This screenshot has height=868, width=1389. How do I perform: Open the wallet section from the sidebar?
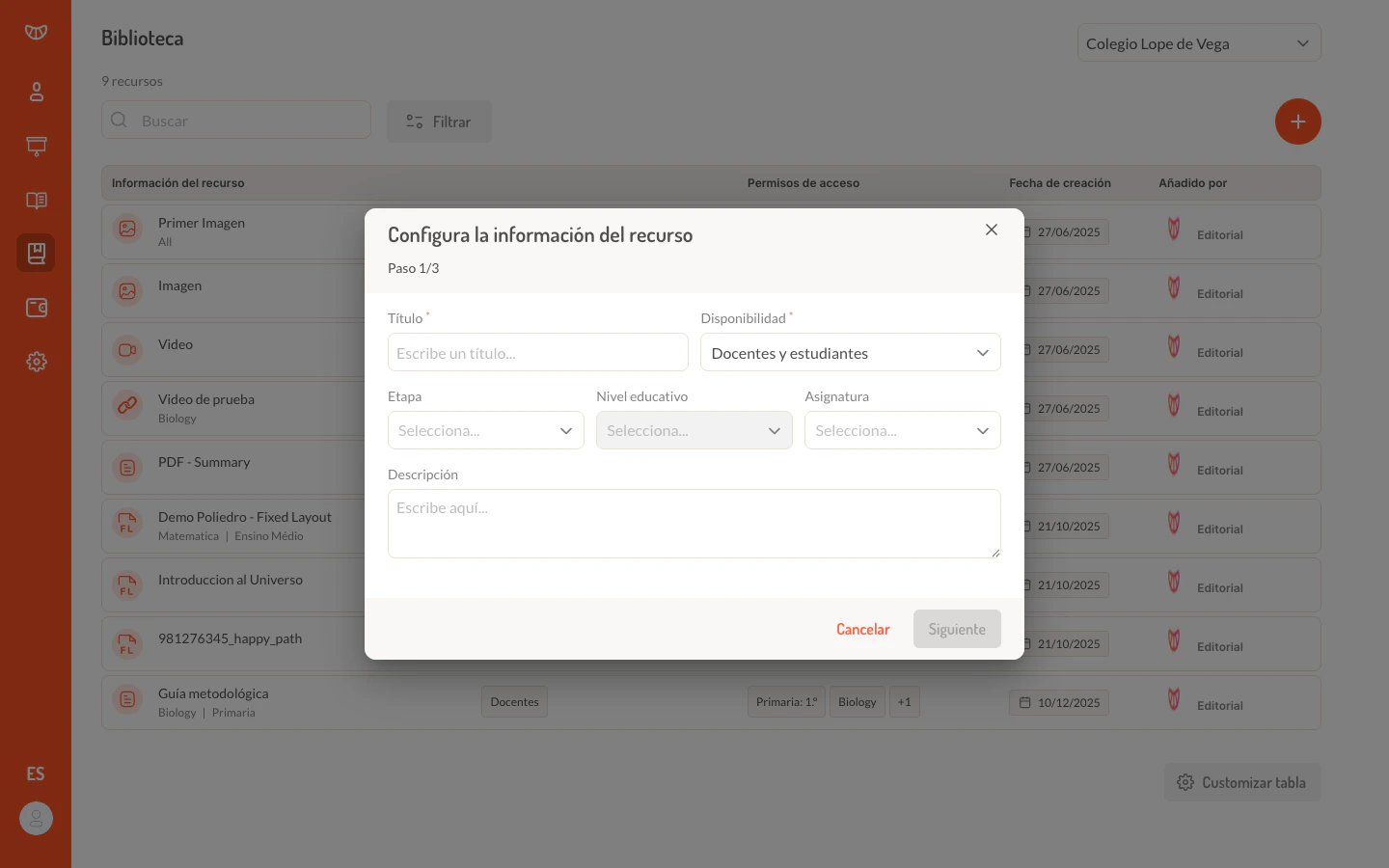[36, 307]
